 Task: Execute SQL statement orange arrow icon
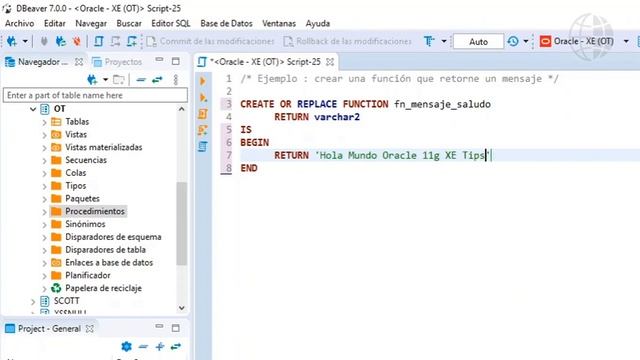tap(202, 81)
